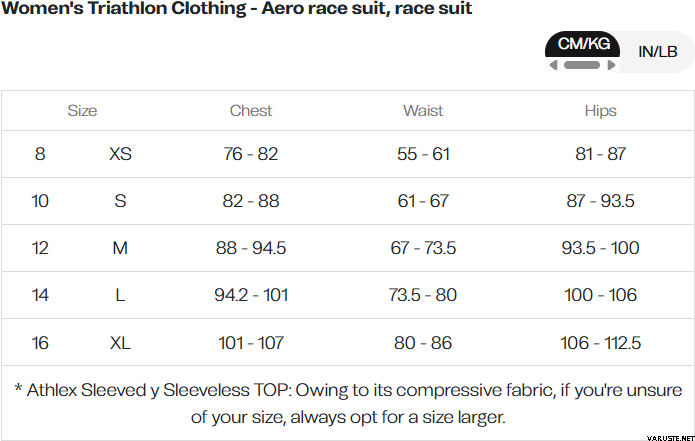695x441 pixels.
Task: Click the Size column header
Action: tap(82, 111)
